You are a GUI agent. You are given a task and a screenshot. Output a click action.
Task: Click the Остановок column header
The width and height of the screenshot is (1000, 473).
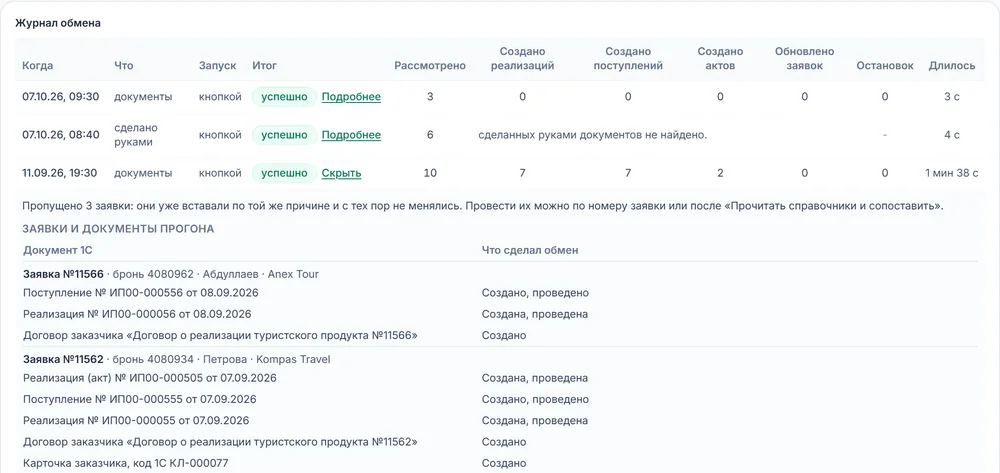(x=885, y=66)
